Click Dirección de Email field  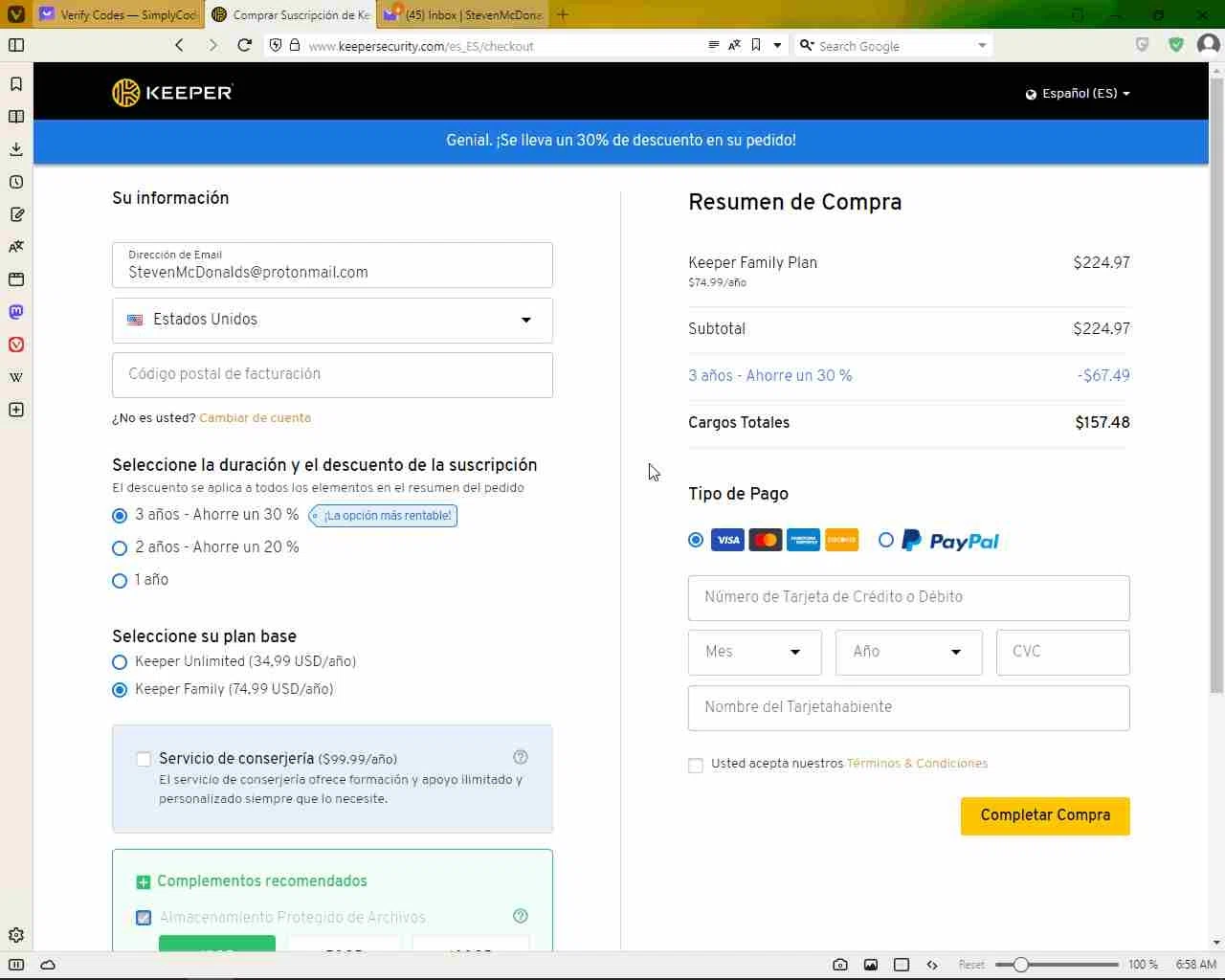(332, 265)
